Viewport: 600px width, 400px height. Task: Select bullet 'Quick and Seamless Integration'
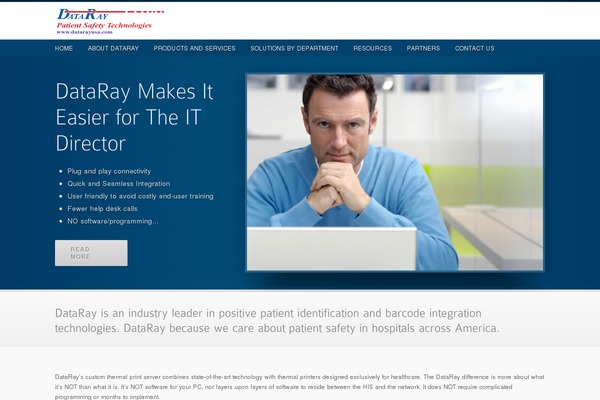[119, 184]
